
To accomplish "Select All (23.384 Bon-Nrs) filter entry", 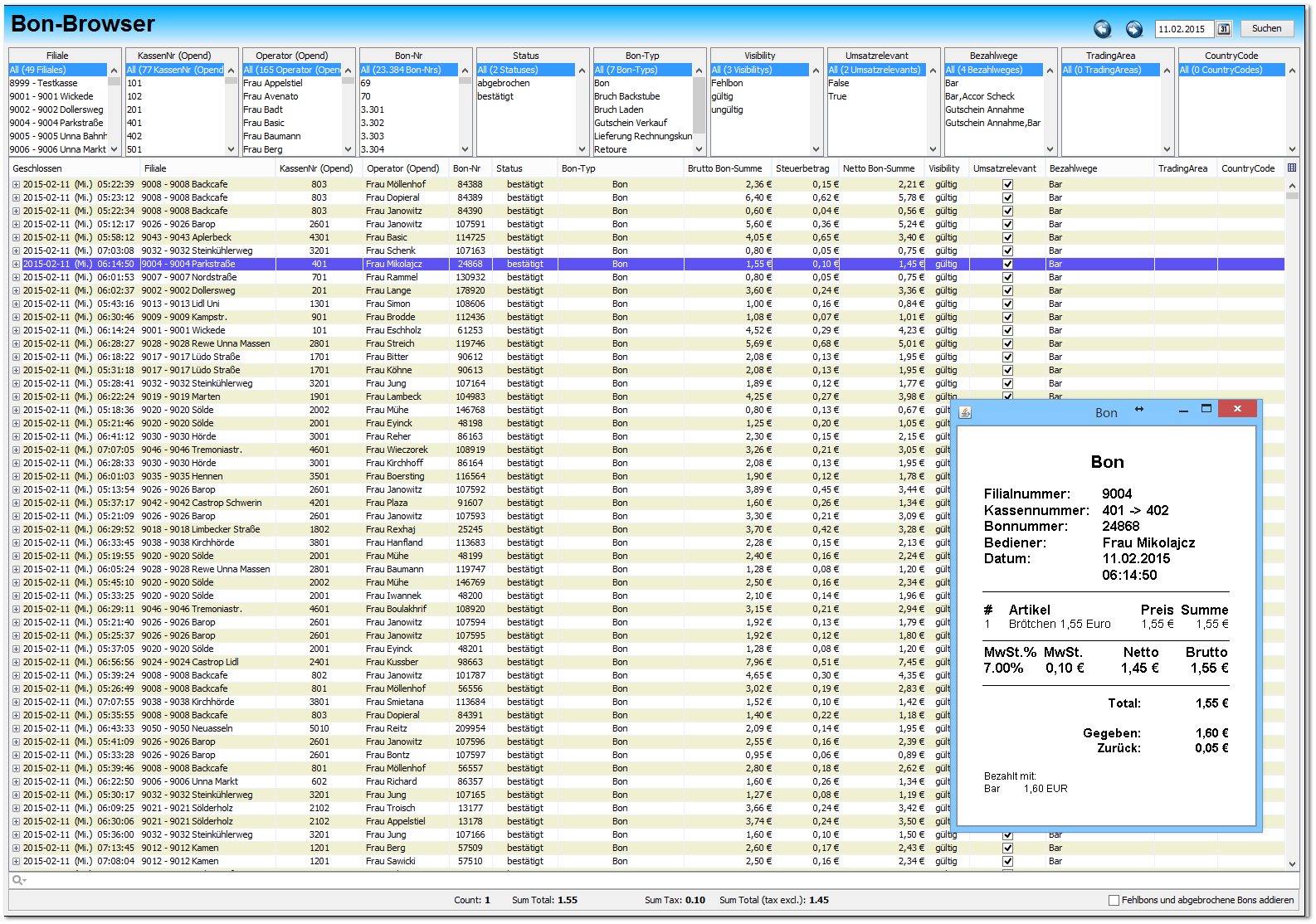I will 408,70.
